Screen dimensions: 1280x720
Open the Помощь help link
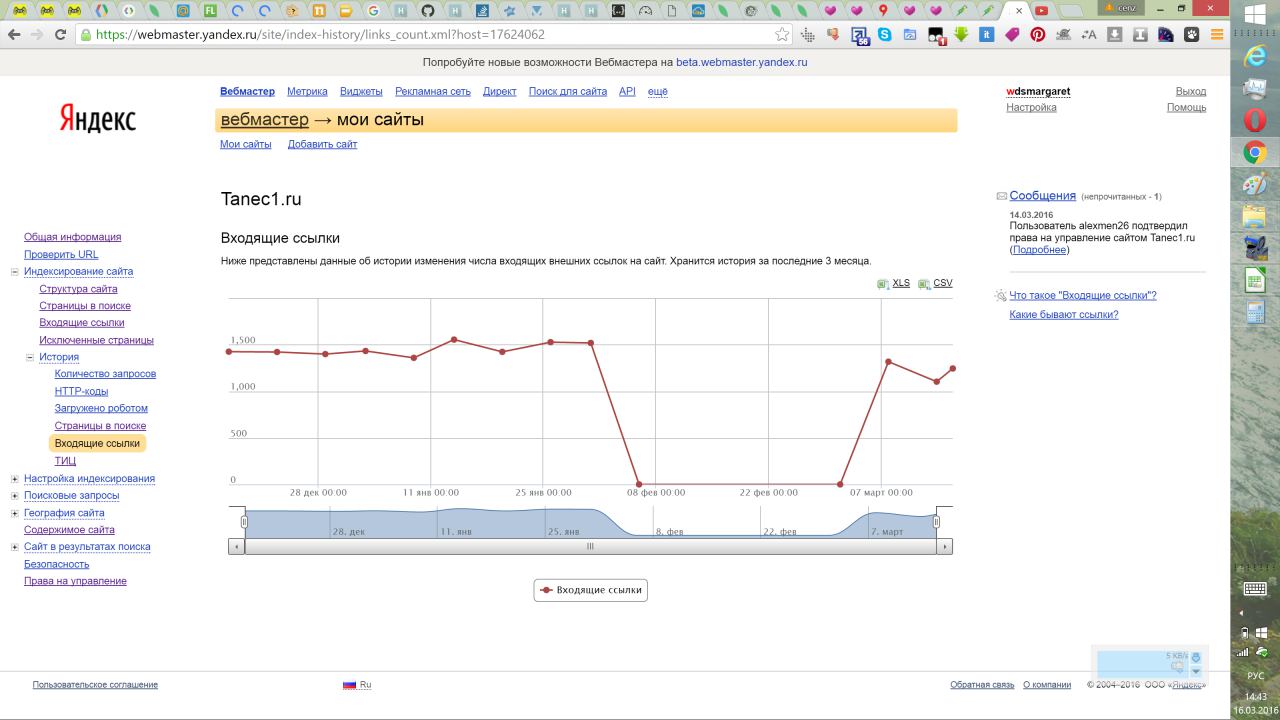1186,107
